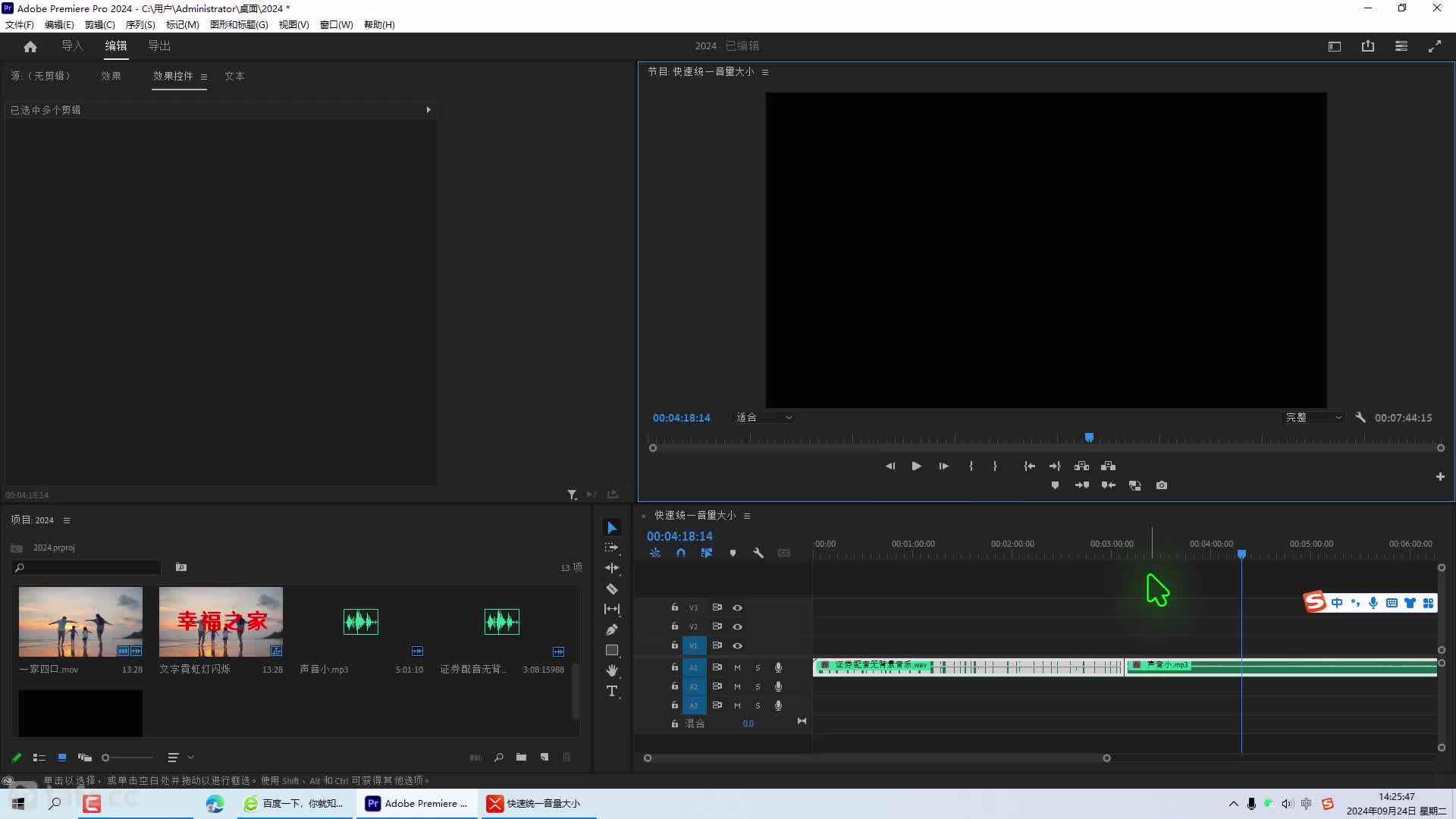Screen dimensions: 1456x819
Task: Click Mark In button
Action: coord(971,466)
